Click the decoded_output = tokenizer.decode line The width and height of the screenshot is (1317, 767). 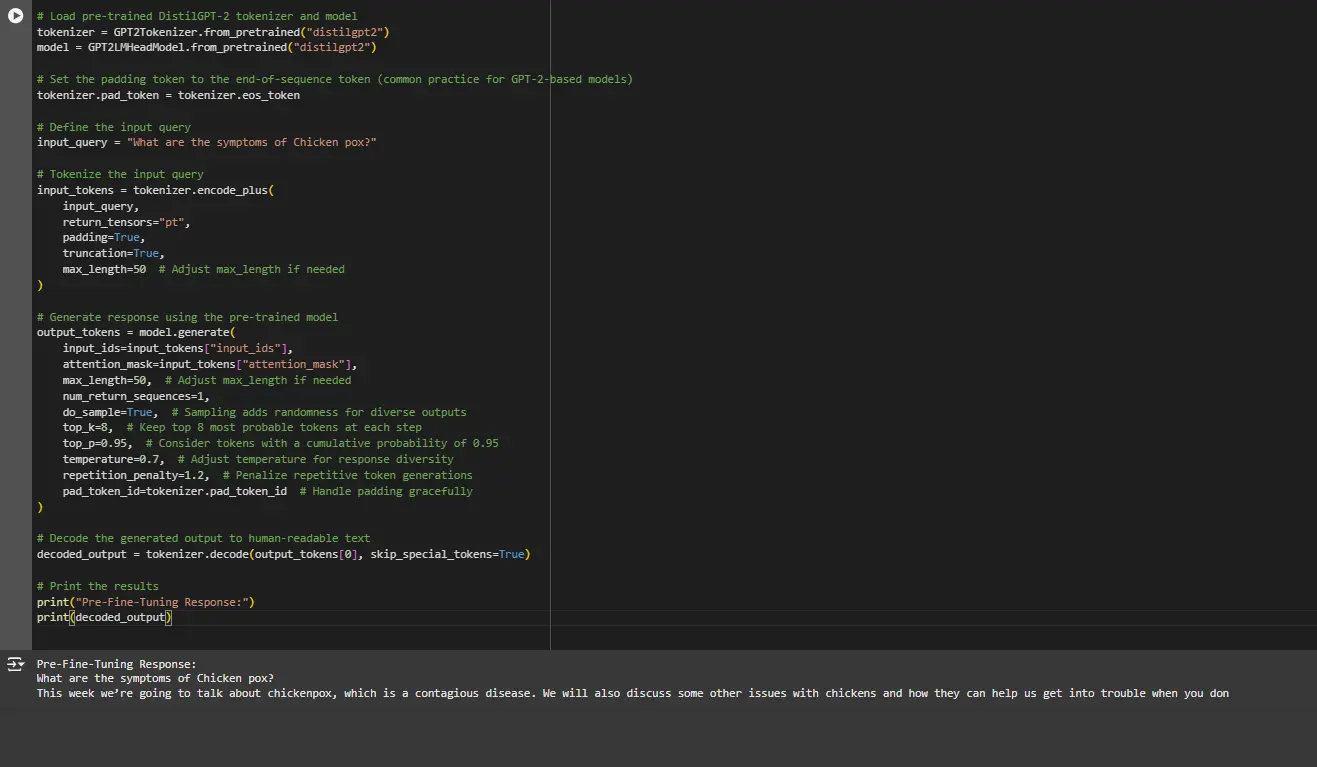point(283,555)
